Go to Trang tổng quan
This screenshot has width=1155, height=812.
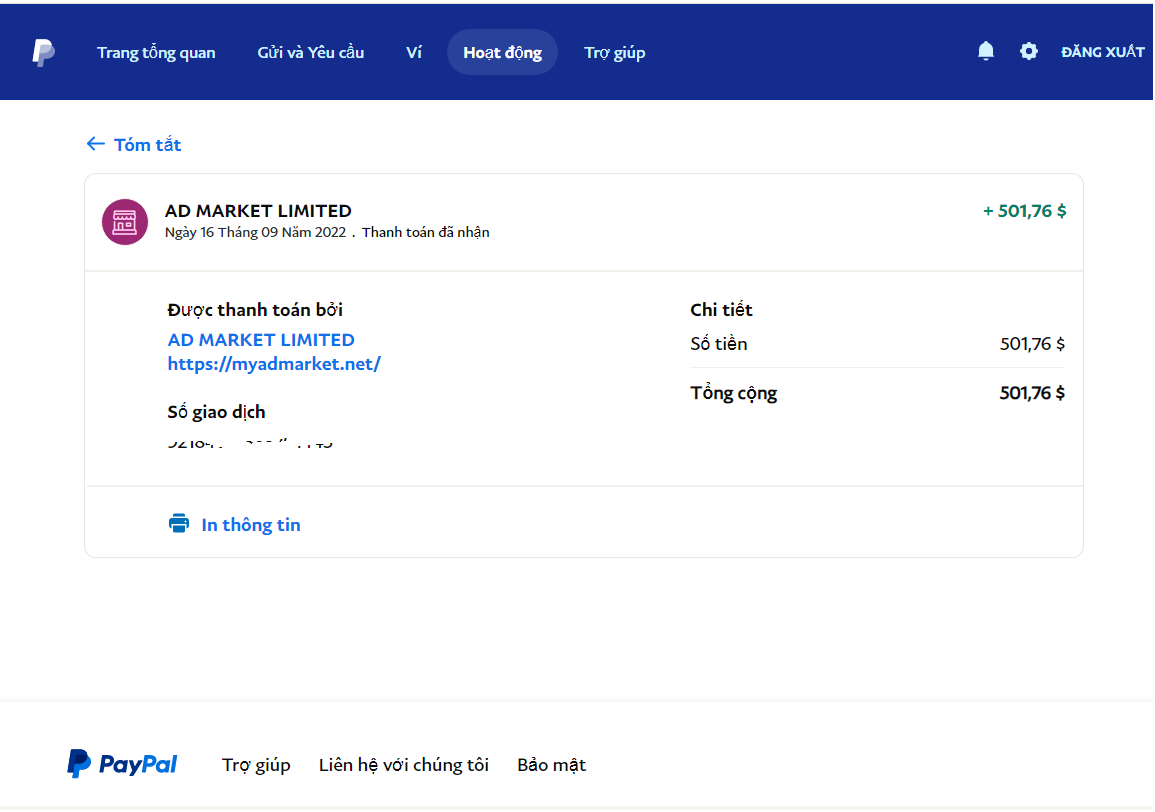[x=156, y=53]
